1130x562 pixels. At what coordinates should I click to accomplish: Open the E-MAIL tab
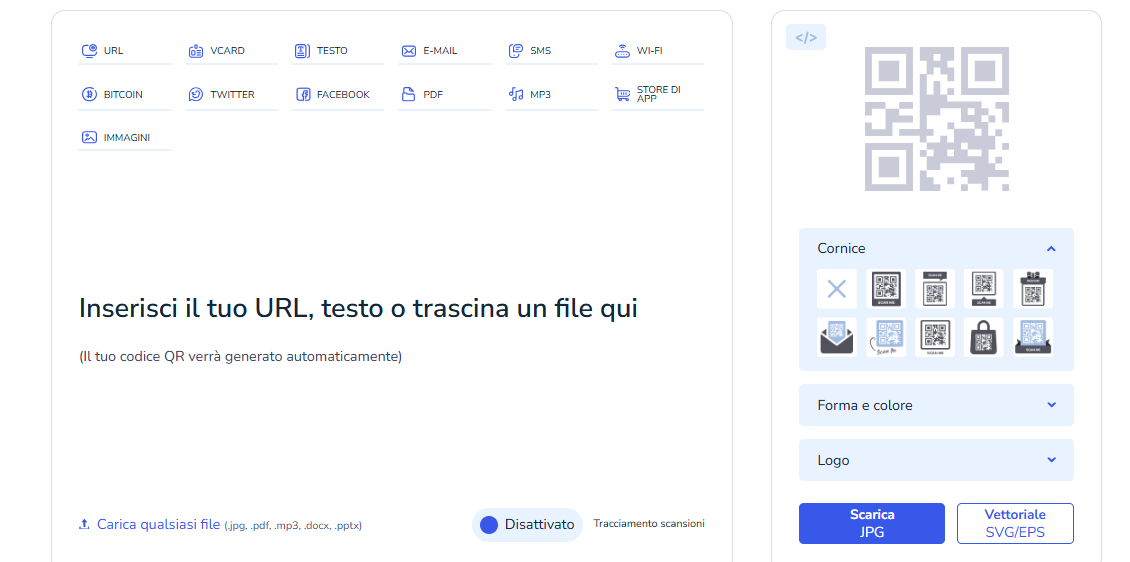click(x=445, y=51)
